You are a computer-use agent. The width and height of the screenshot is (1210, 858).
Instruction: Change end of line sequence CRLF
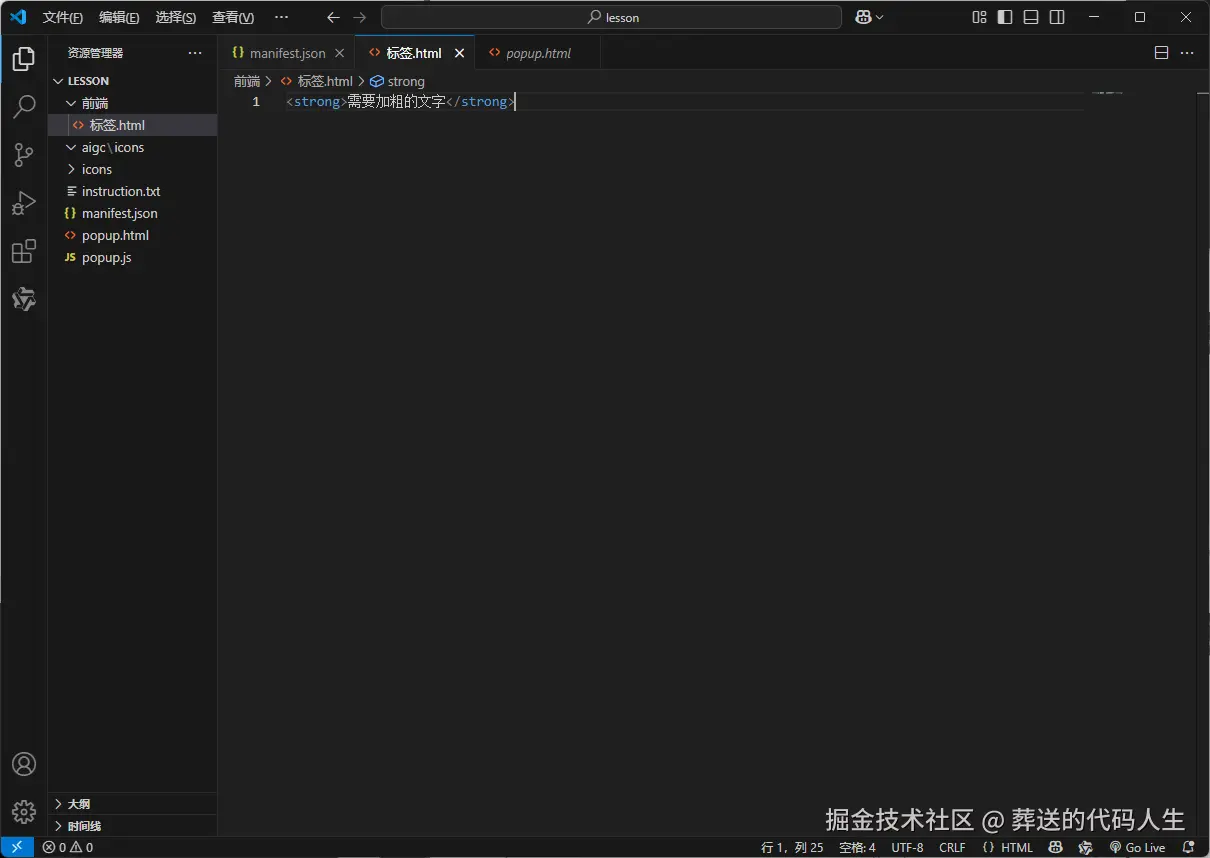point(952,847)
